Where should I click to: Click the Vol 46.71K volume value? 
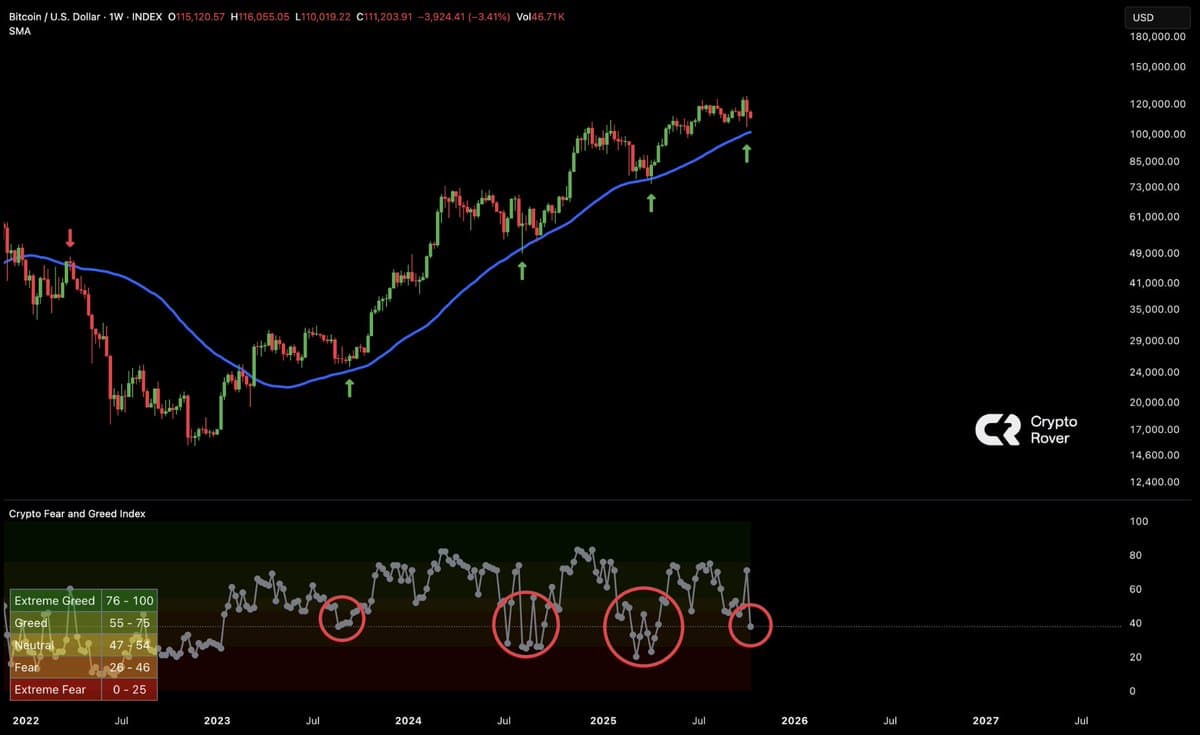point(545,16)
